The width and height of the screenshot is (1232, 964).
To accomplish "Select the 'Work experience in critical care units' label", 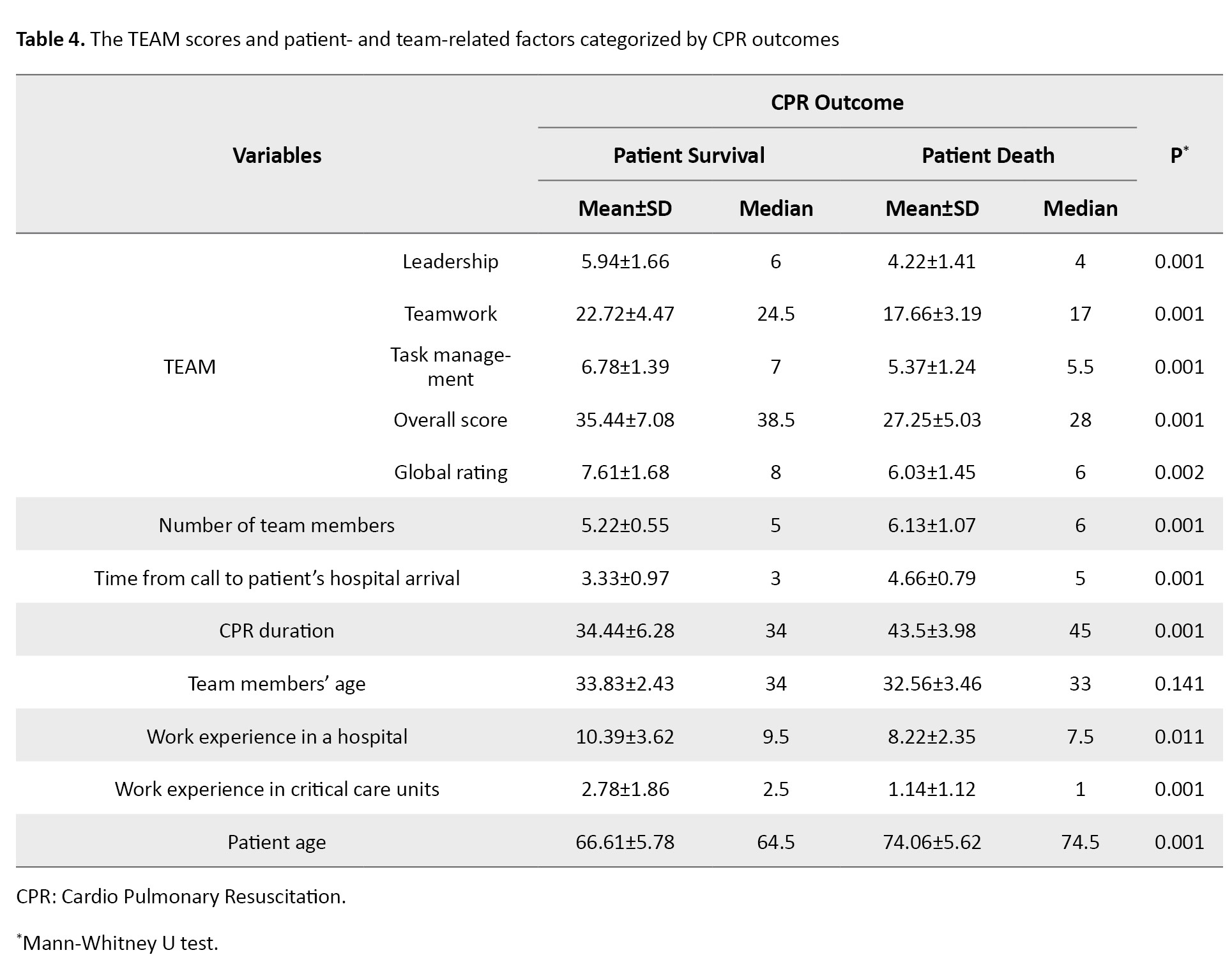I will coord(277,789).
